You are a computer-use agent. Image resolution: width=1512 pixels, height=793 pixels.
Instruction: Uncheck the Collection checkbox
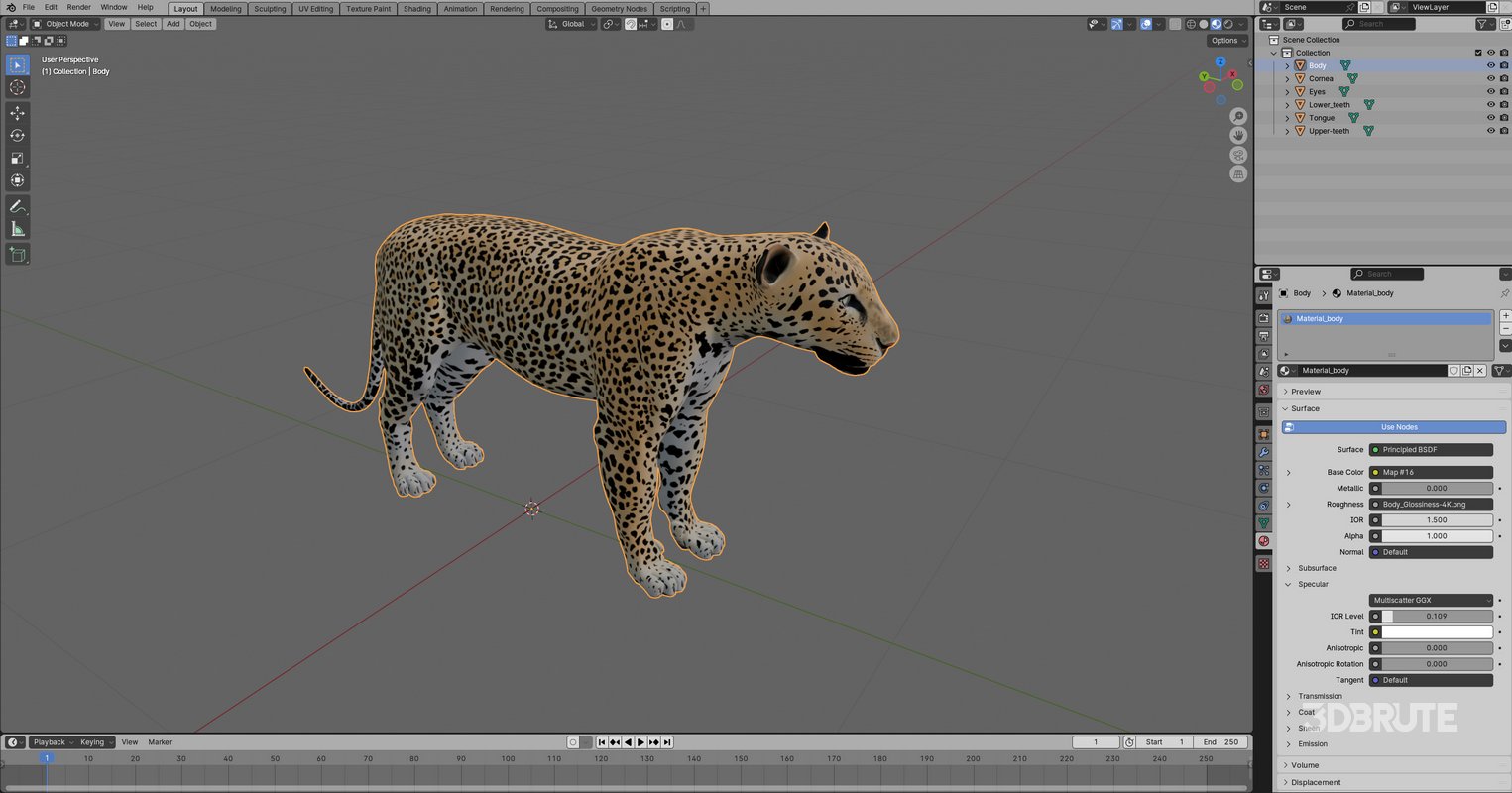[1476, 53]
